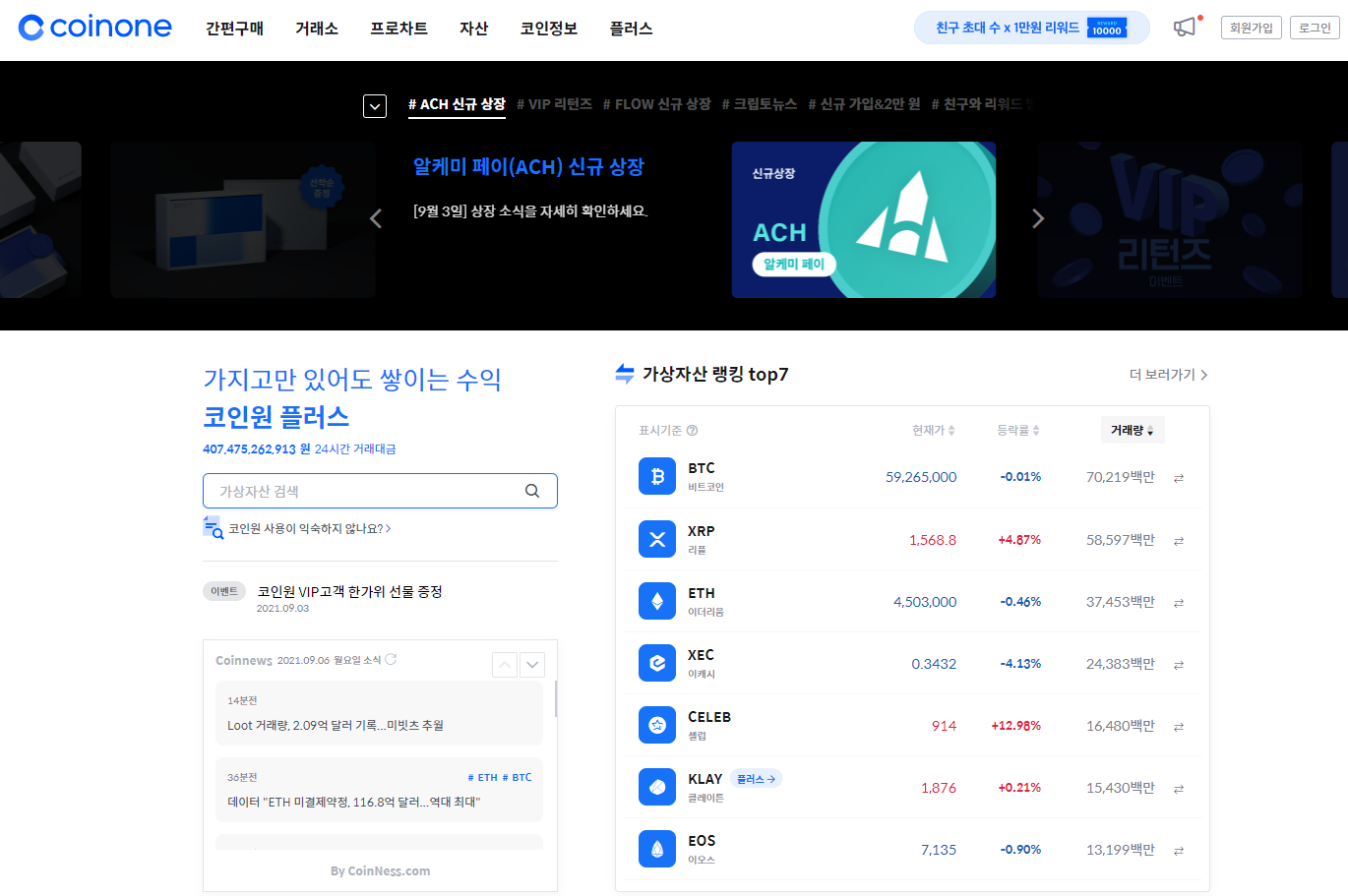Click the swap icon in CELEB row
The image size is (1348, 896).
[1179, 727]
